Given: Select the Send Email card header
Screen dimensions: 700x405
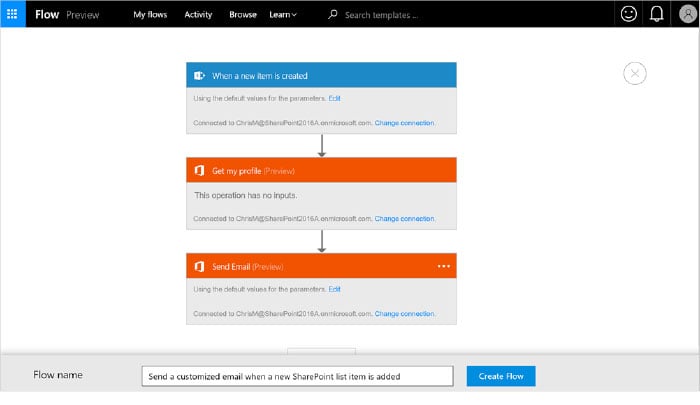Looking at the screenshot, I should [321, 266].
